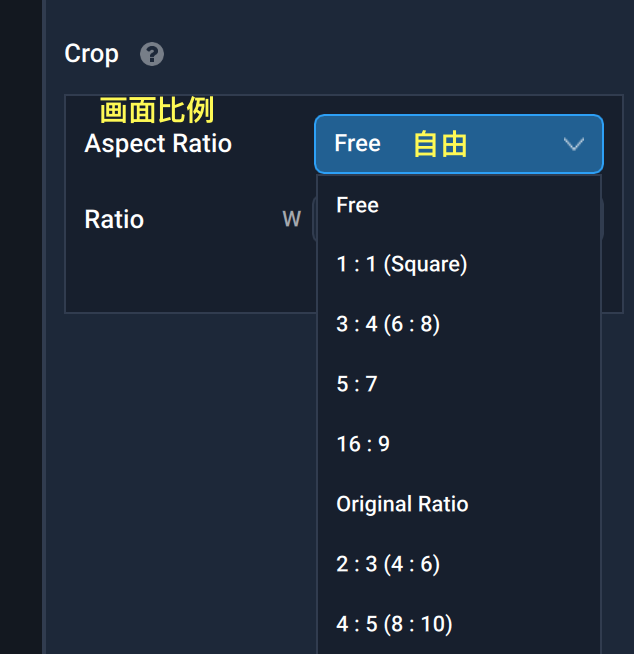Collapse the Aspect Ratio dropdown chevron arrow

574,144
